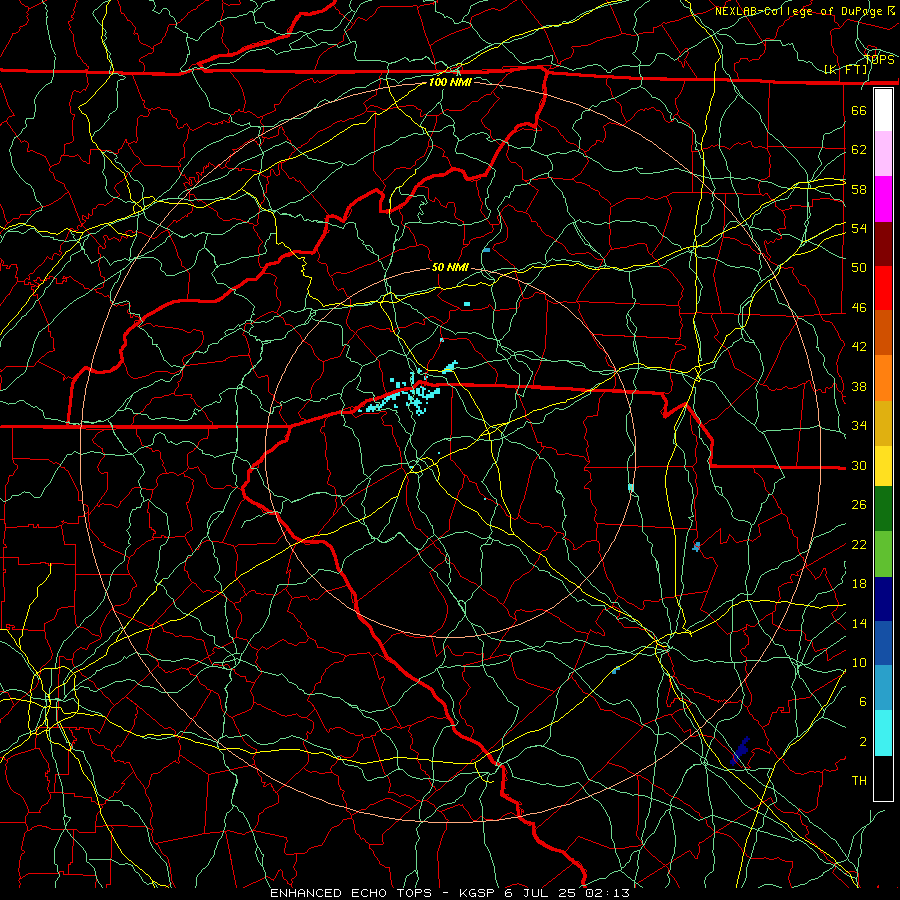The image size is (900, 900).
Task: Click the legend value "30"
Action: [859, 465]
